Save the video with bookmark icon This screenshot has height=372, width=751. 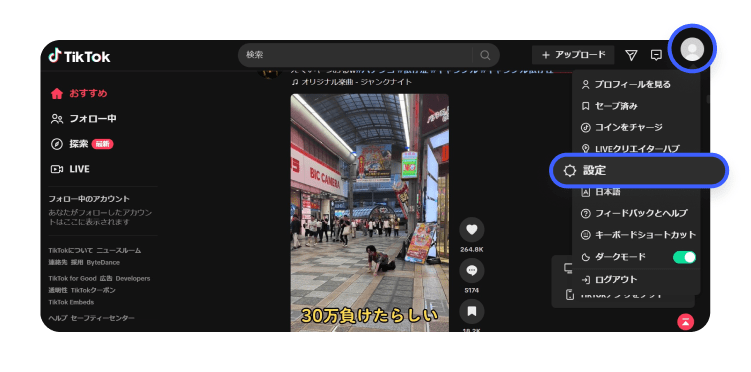[472, 311]
